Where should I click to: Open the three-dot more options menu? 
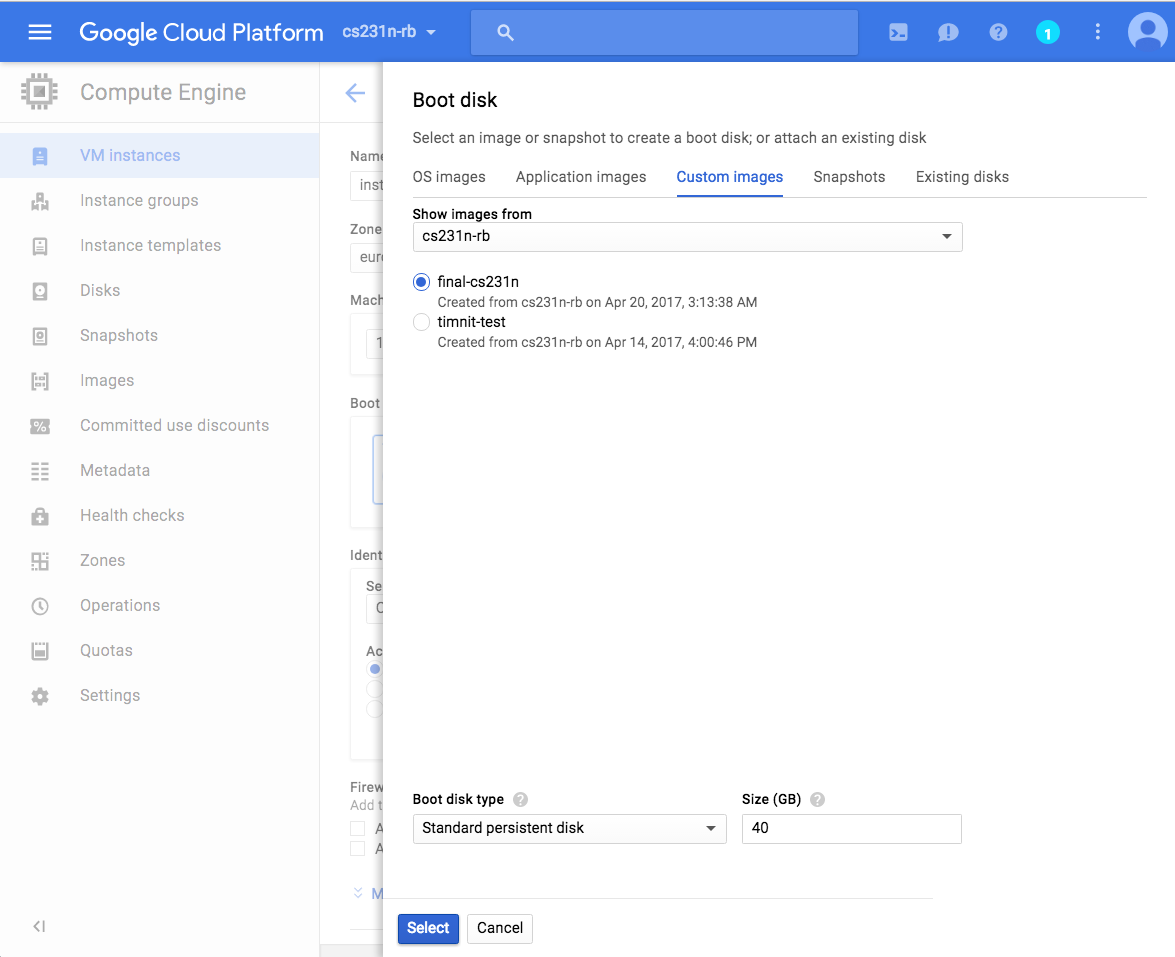pyautogui.click(x=1097, y=32)
